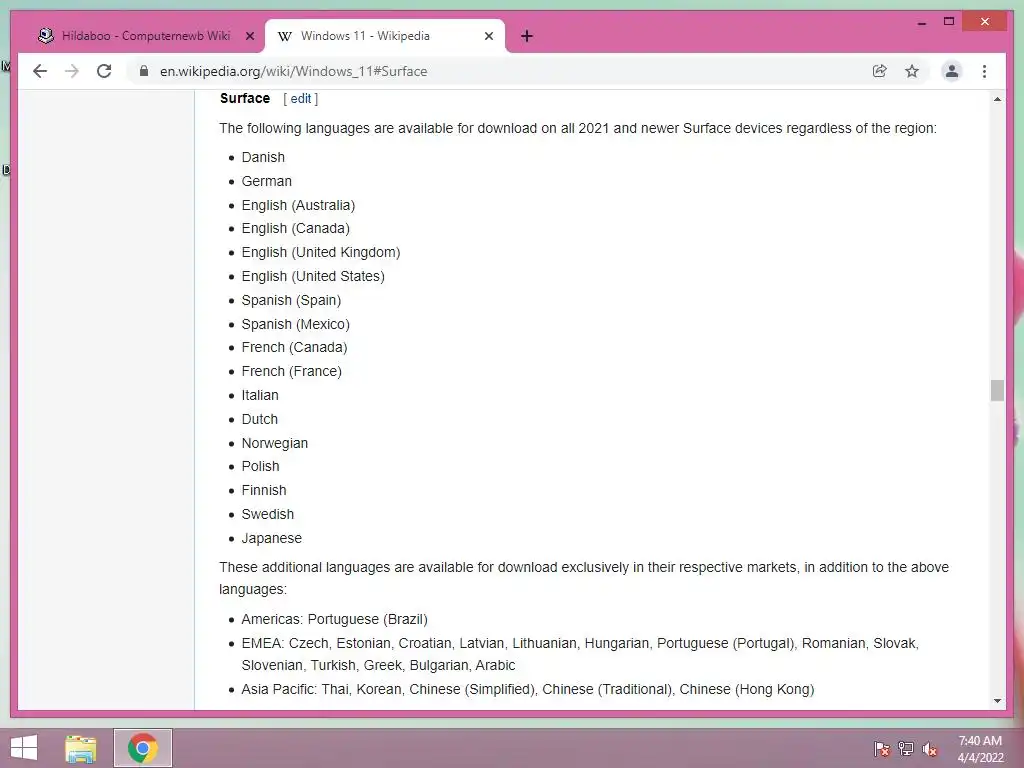The image size is (1024, 768).
Task: Click the Norwegian list item
Action: [x=275, y=443]
